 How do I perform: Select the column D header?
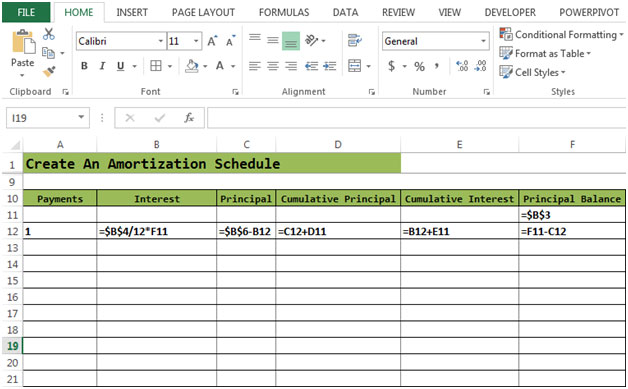[338, 144]
